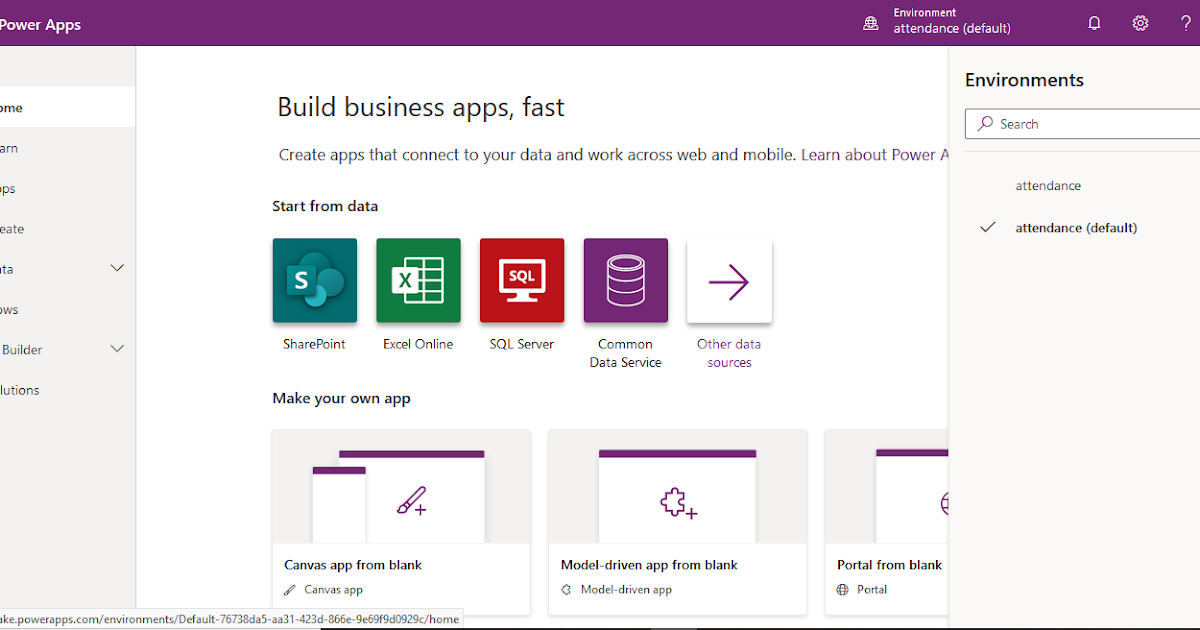Expand the Data section chevron
Viewport: 1200px width, 630px height.
117,268
